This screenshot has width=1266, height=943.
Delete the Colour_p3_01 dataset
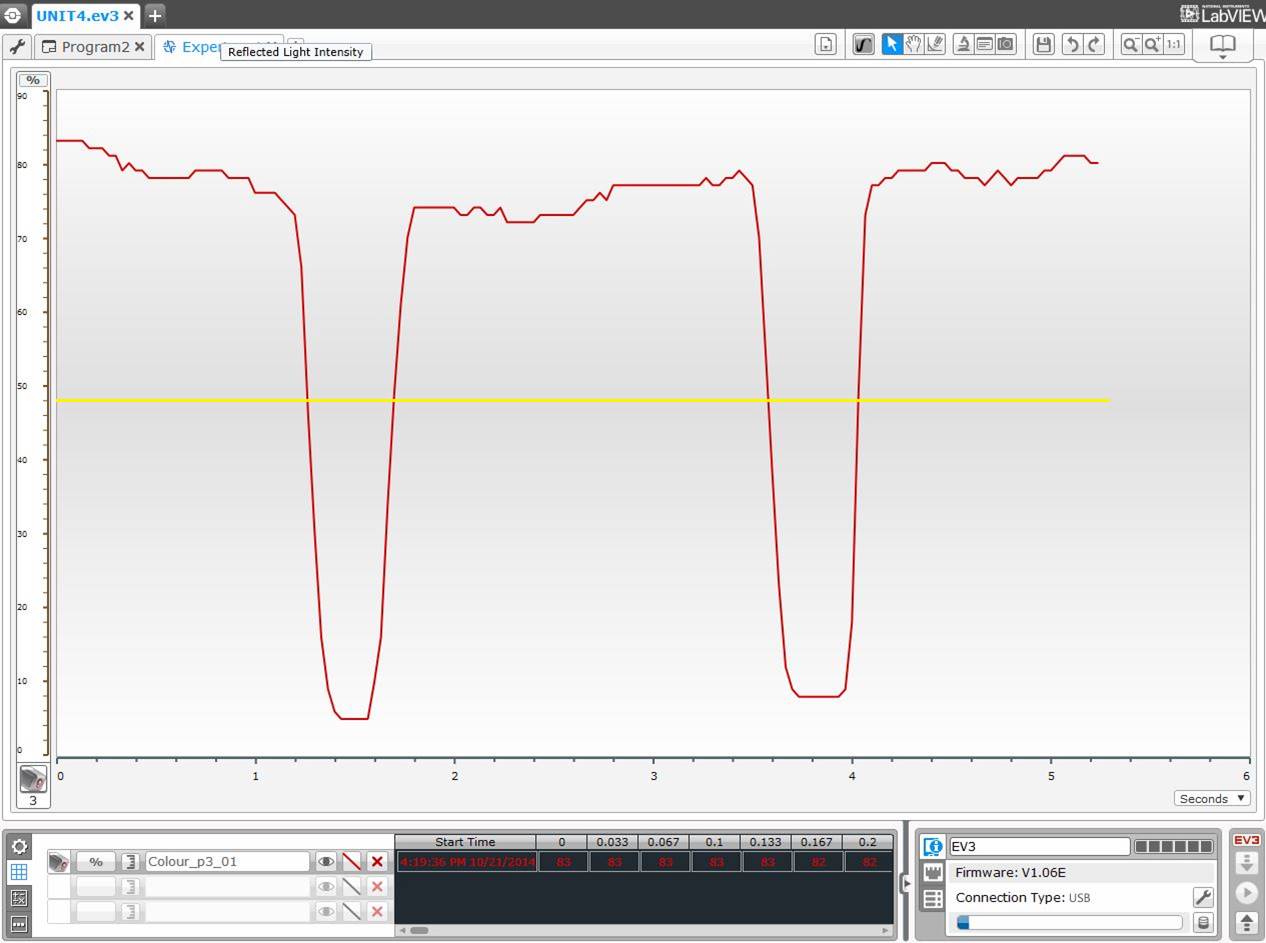[x=377, y=861]
